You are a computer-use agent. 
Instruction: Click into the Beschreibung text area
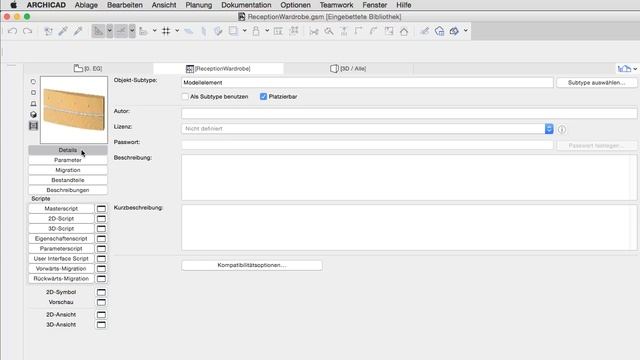pyautogui.click(x=409, y=177)
